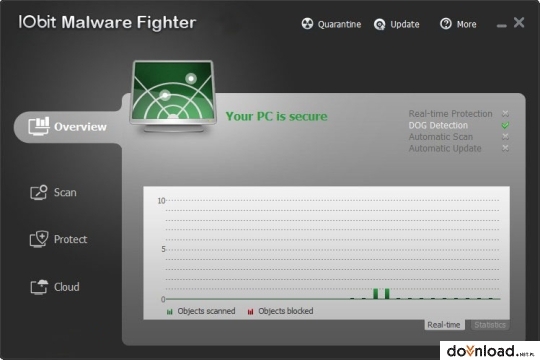
Task: Open the More question-mark icon
Action: click(446, 24)
